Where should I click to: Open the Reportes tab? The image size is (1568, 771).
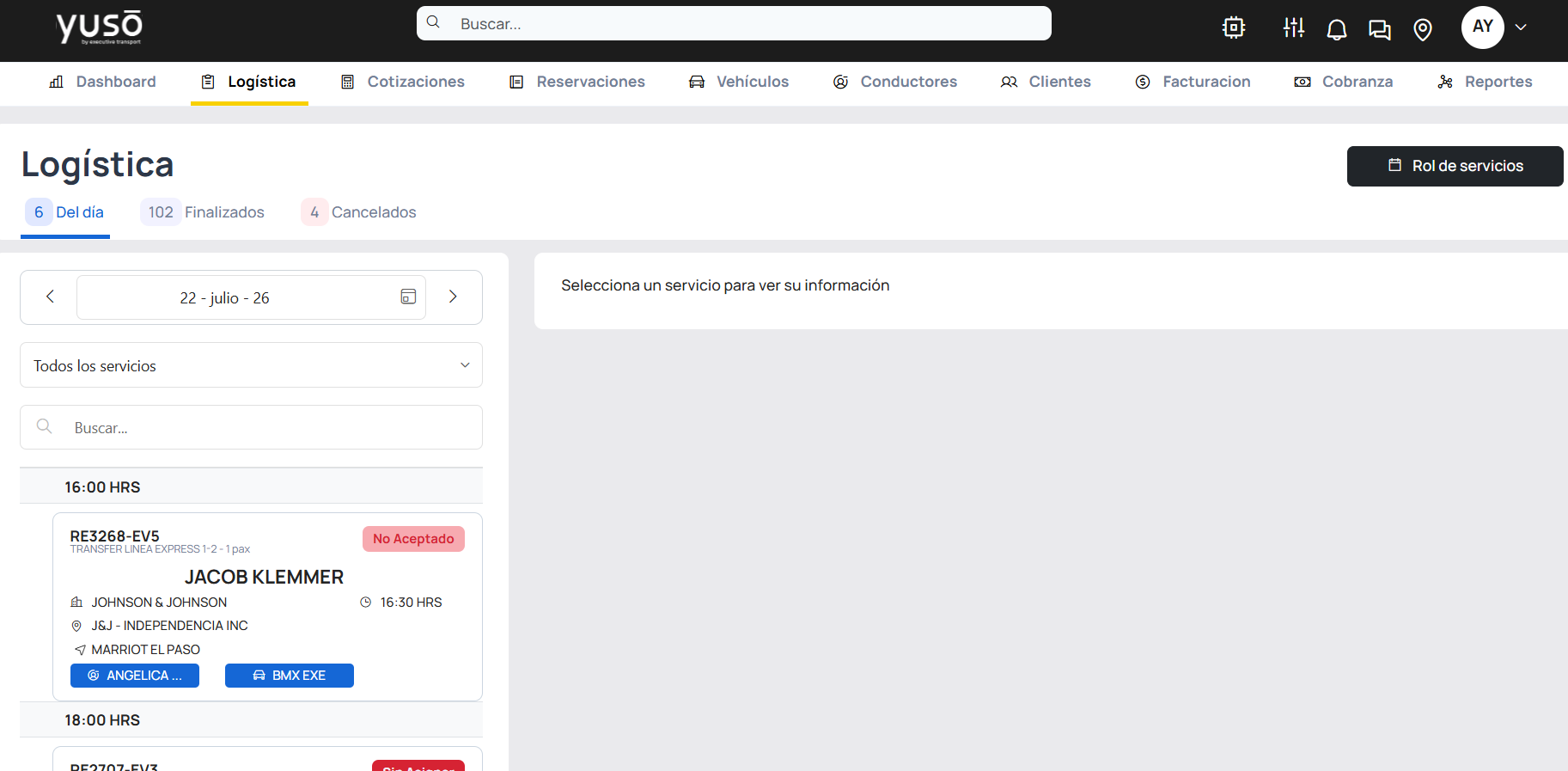pyautogui.click(x=1486, y=82)
